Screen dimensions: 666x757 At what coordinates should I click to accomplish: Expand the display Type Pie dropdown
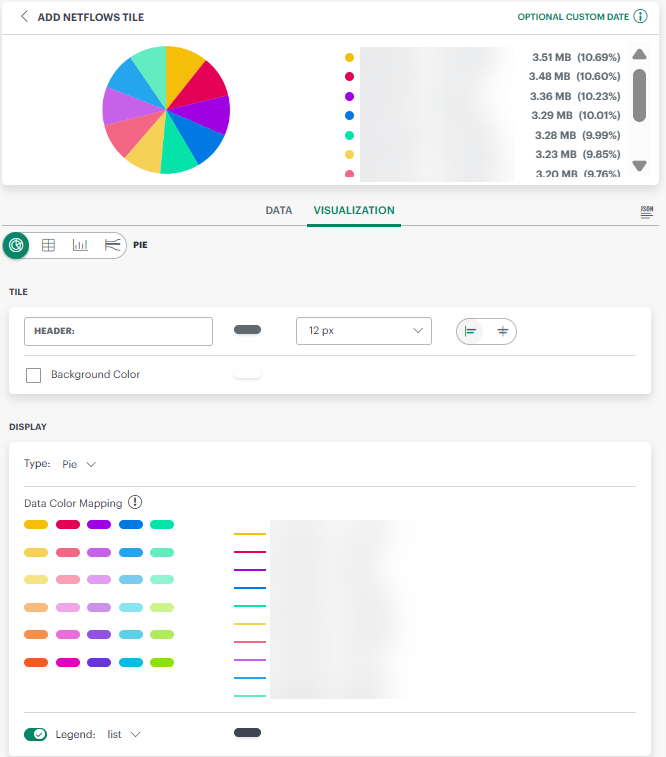[x=79, y=464]
